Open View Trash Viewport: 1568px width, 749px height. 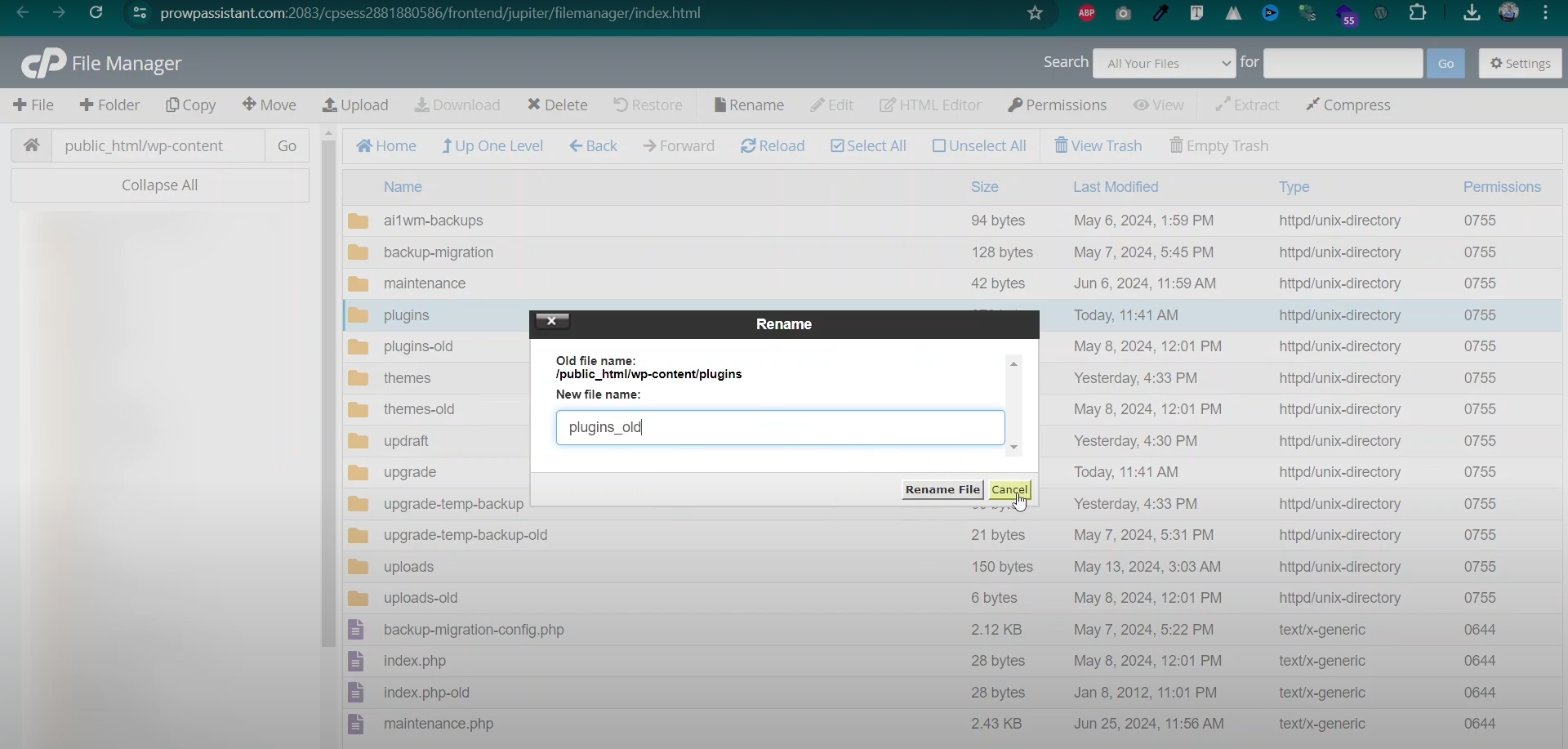click(1098, 146)
